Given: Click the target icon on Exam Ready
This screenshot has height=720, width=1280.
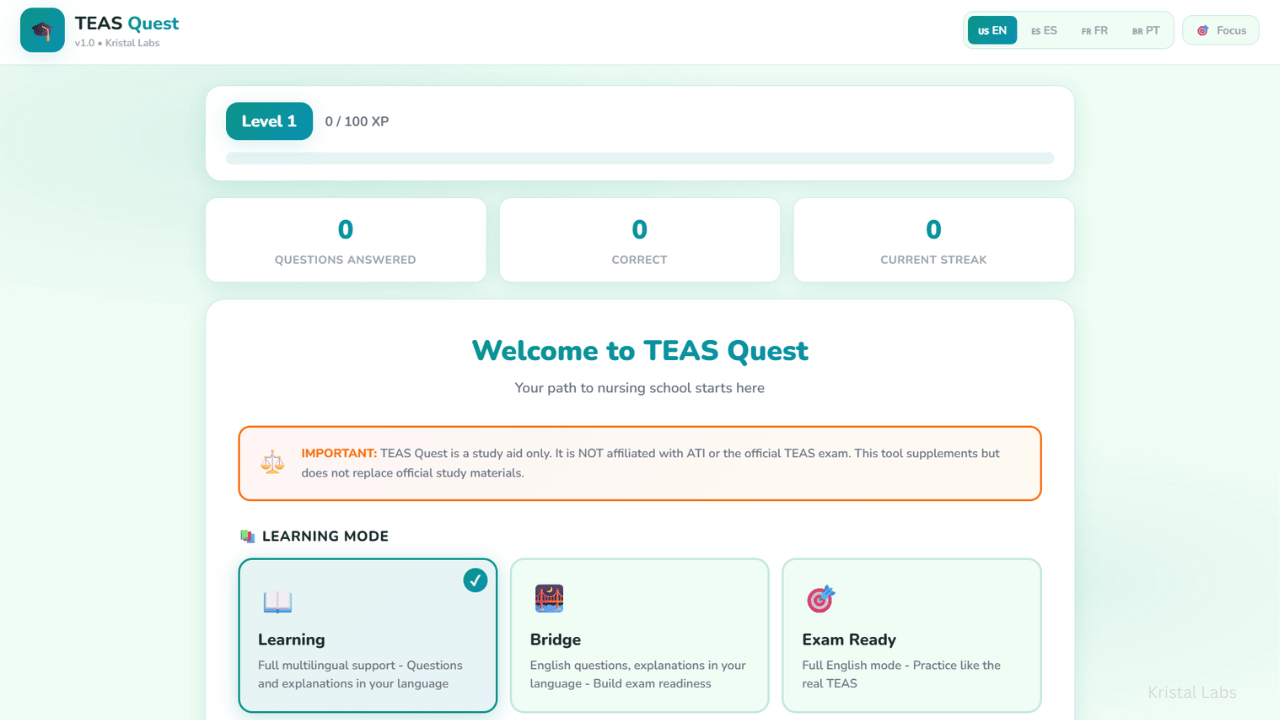Looking at the screenshot, I should pos(821,599).
